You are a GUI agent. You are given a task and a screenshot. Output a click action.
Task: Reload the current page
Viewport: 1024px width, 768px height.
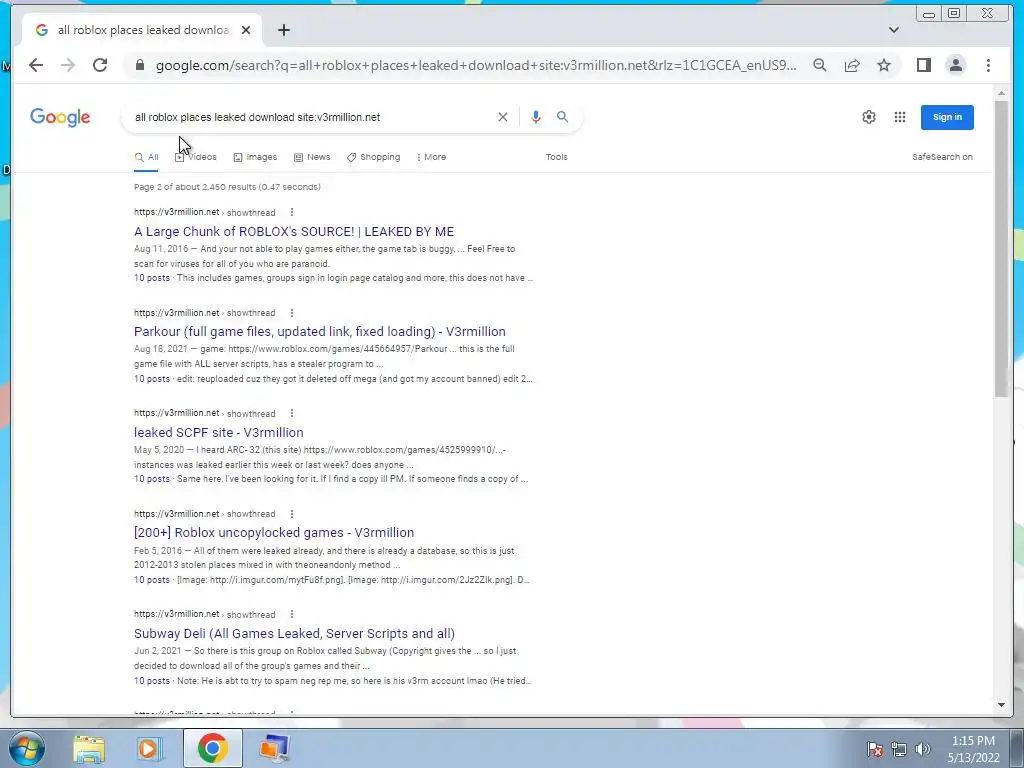(100, 65)
